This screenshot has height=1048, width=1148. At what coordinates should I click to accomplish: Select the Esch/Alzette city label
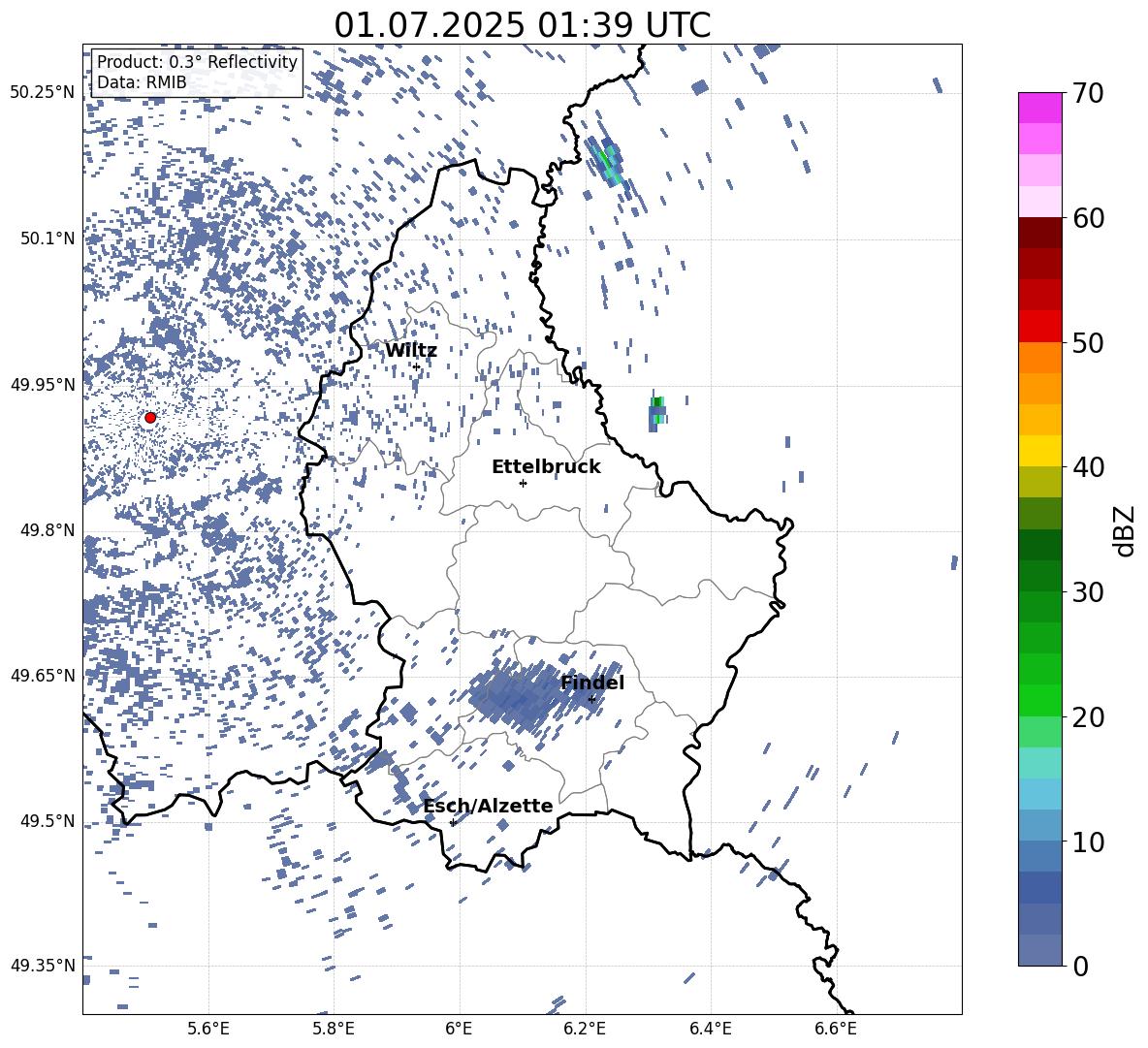coord(489,807)
